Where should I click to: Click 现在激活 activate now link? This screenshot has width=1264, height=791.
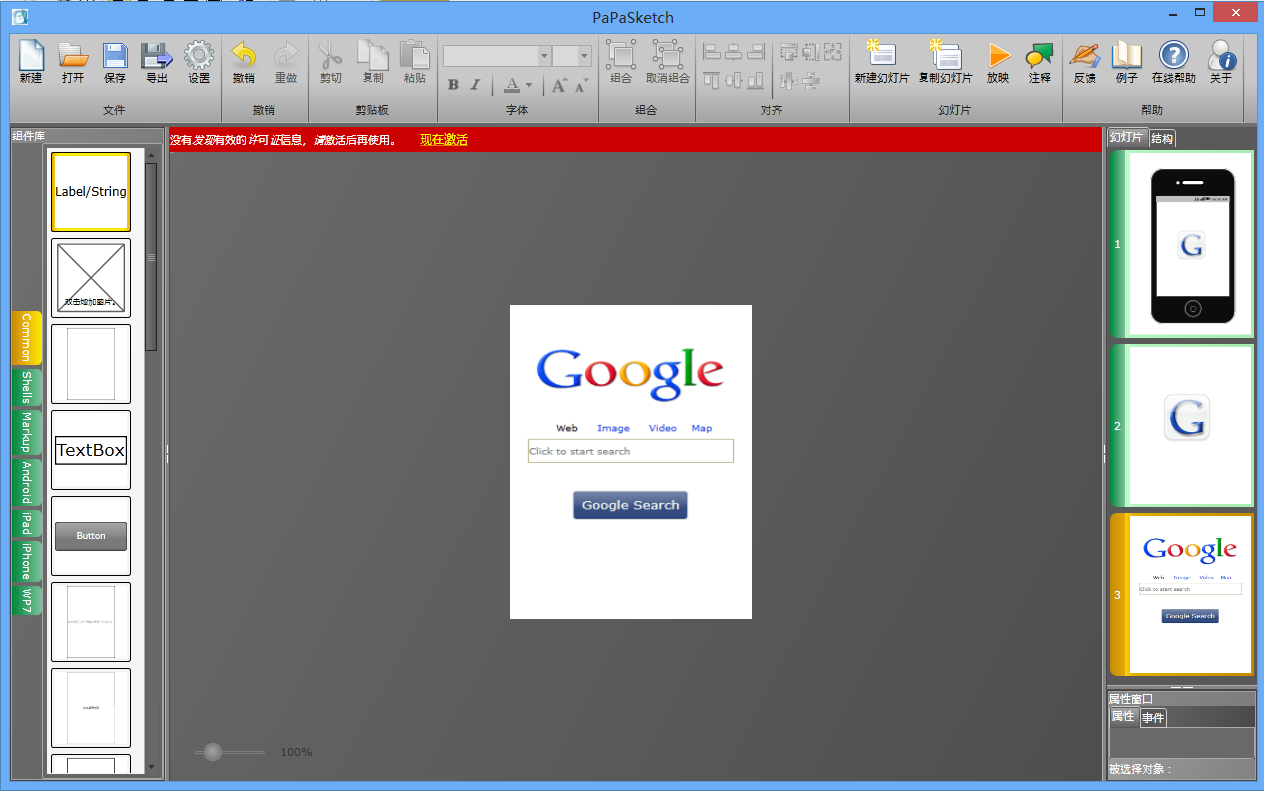(x=444, y=140)
